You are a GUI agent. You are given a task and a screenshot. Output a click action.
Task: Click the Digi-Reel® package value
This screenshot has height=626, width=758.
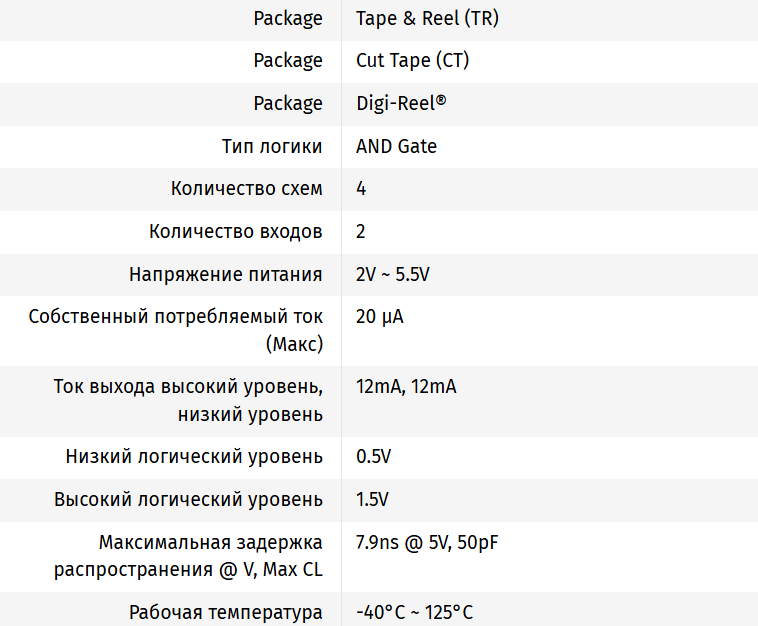coord(401,104)
